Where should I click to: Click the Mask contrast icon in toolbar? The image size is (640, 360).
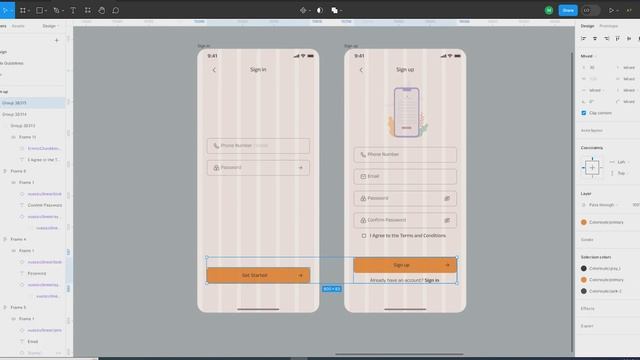coord(320,10)
